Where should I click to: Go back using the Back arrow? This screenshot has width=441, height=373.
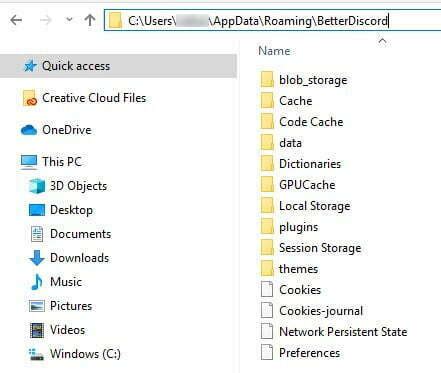tap(16, 20)
